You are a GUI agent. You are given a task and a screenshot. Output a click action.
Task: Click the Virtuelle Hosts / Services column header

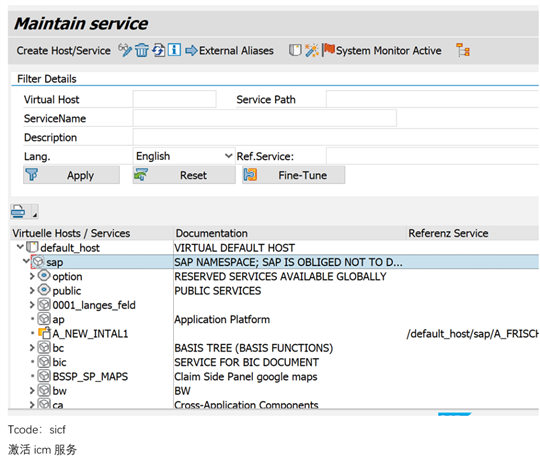point(92,233)
